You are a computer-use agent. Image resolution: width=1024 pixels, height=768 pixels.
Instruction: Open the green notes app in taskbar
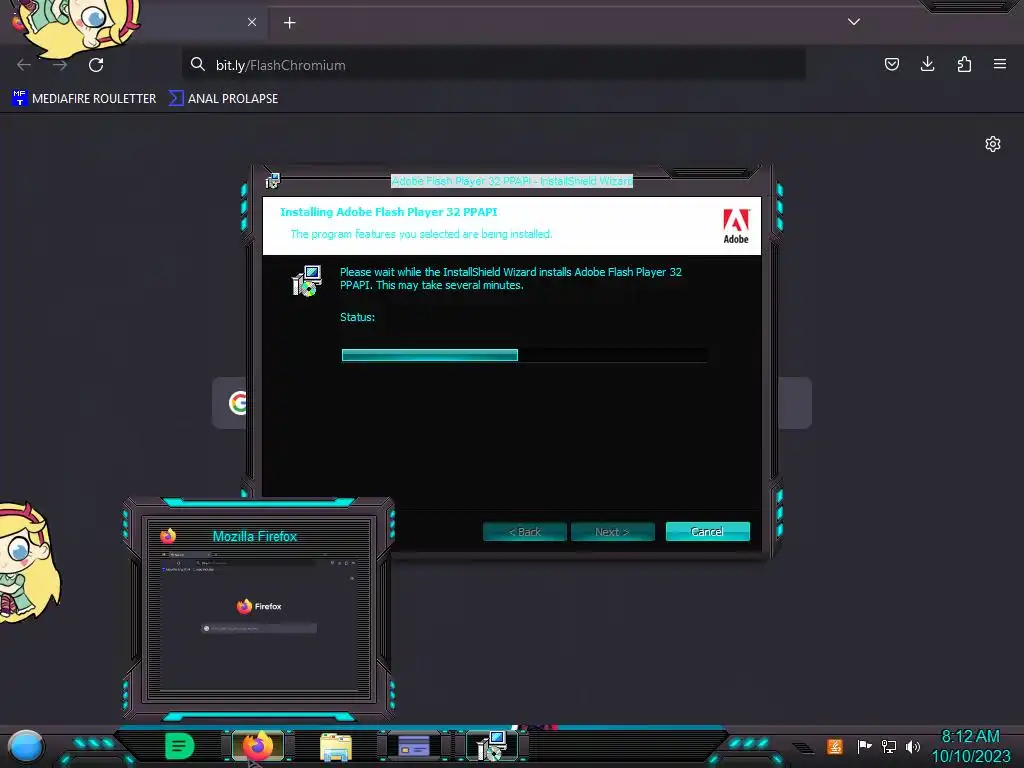point(179,746)
